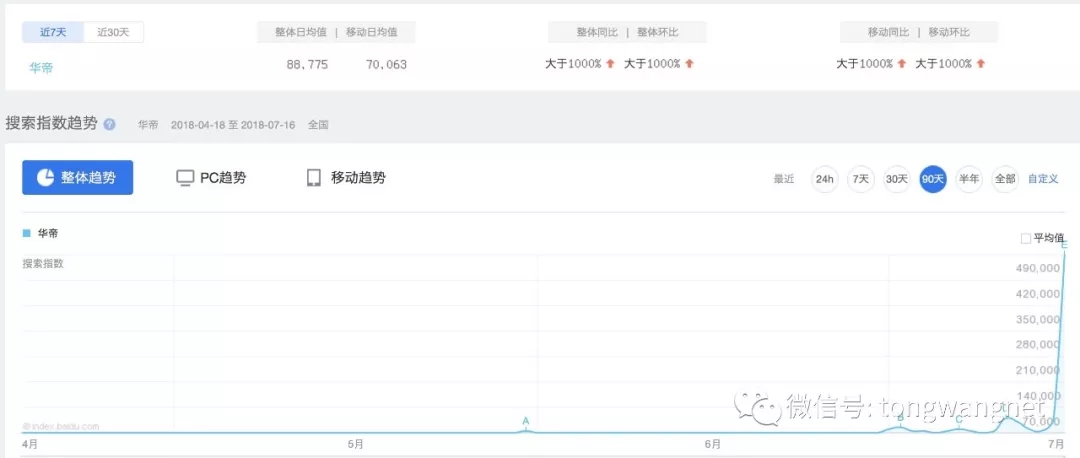
Task: Open the 全国 region selector
Action: (319, 125)
